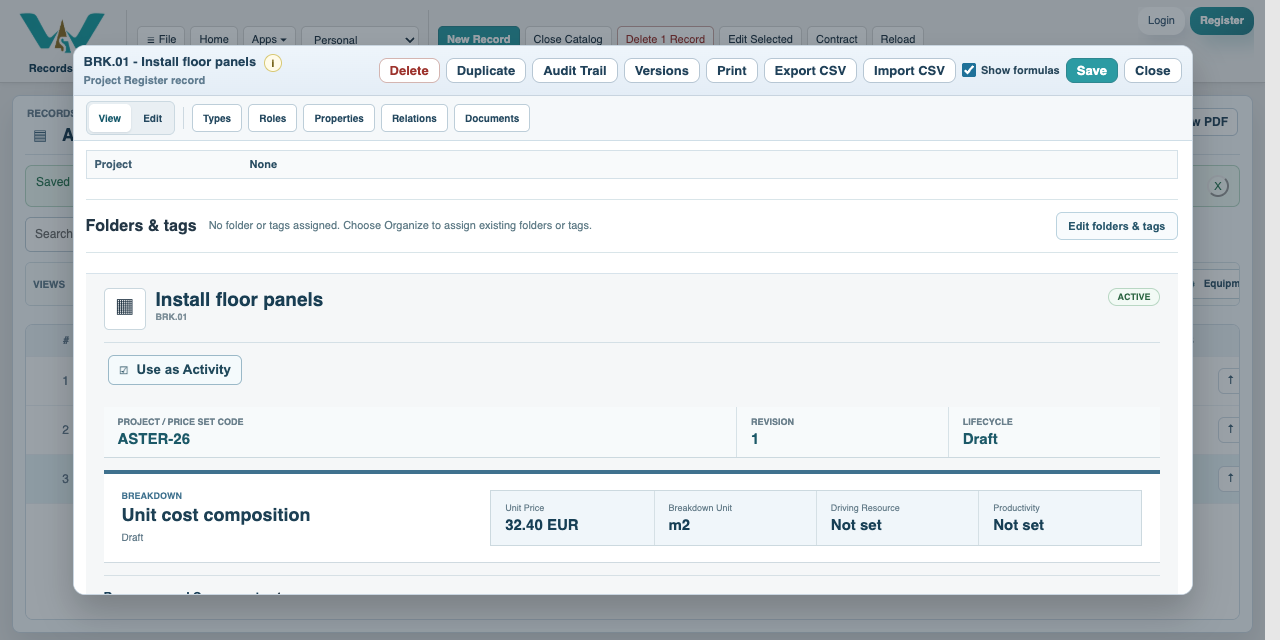Go to the Home menu item
The image size is (1280, 640).
pos(214,39)
